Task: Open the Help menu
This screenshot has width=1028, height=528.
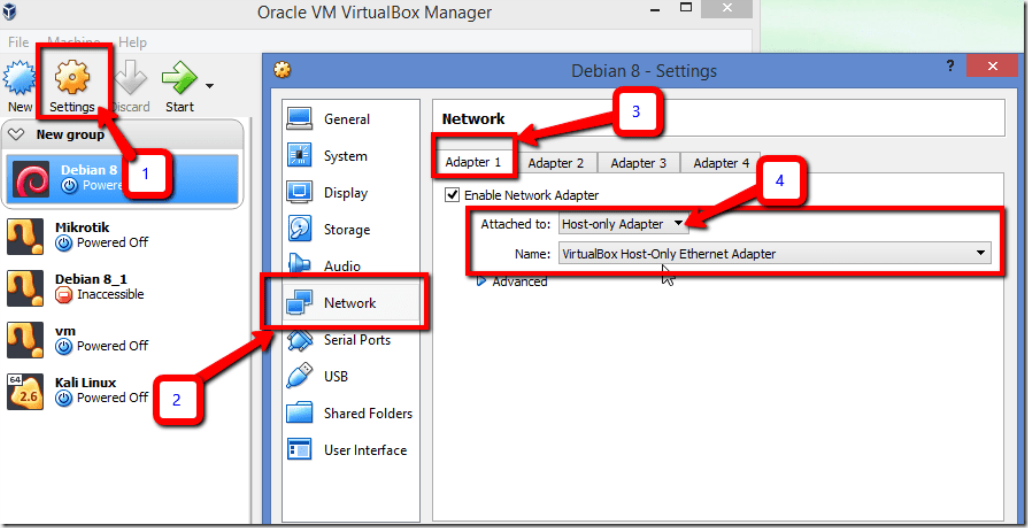Action: tap(132, 42)
